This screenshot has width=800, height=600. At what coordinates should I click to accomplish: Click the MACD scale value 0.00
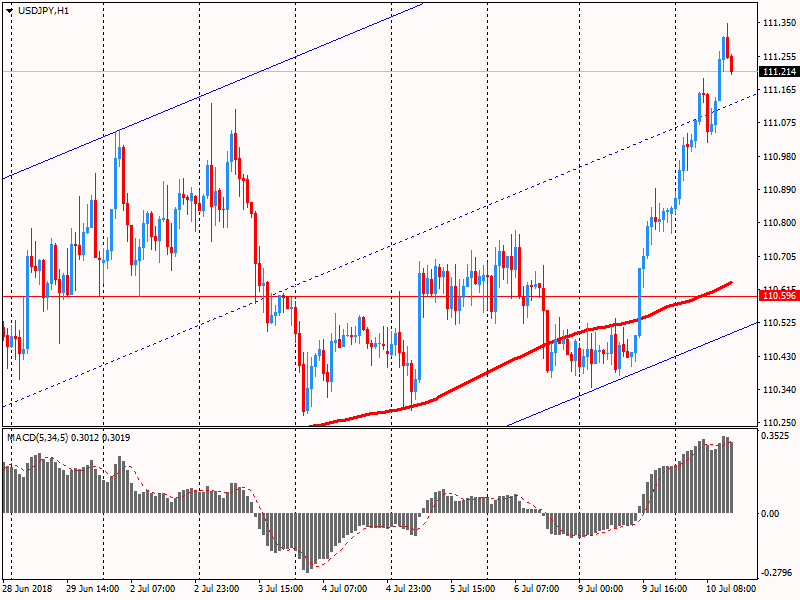point(770,513)
